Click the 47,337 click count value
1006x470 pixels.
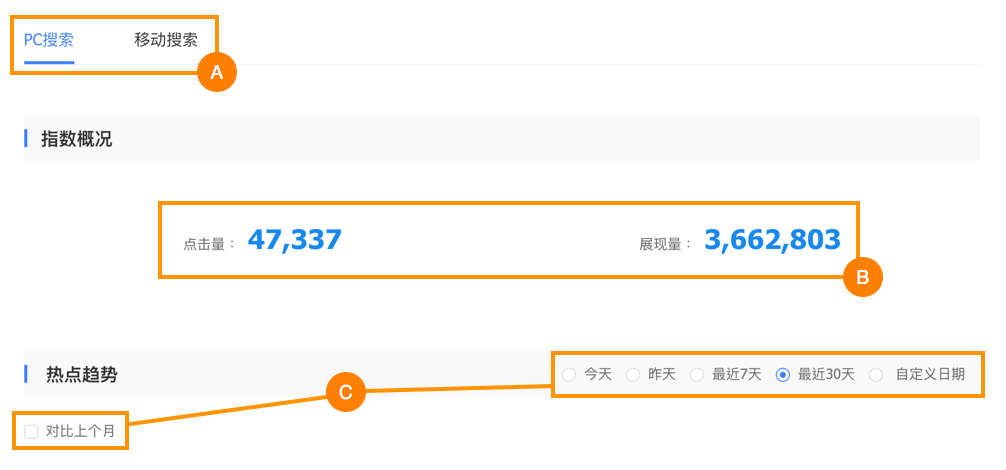tap(294, 240)
